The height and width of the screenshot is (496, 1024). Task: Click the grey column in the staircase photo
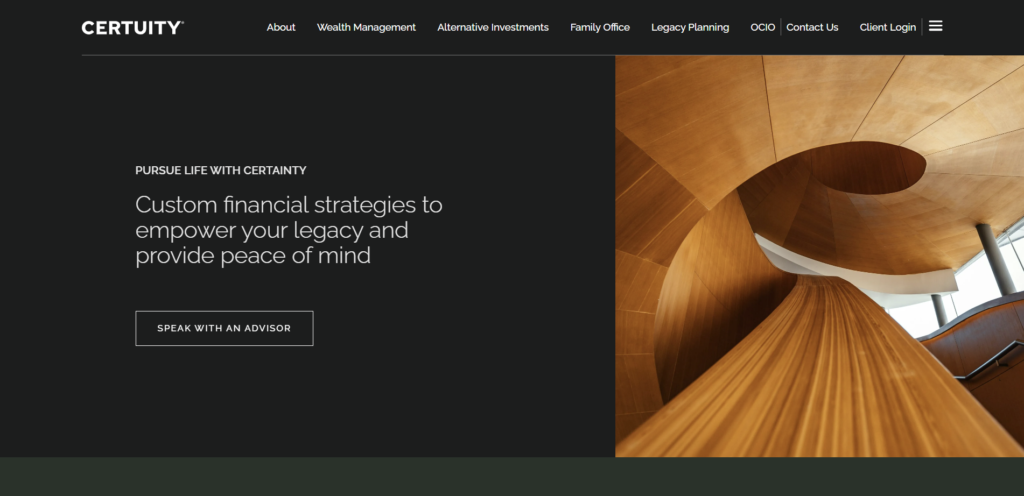pyautogui.click(x=995, y=259)
